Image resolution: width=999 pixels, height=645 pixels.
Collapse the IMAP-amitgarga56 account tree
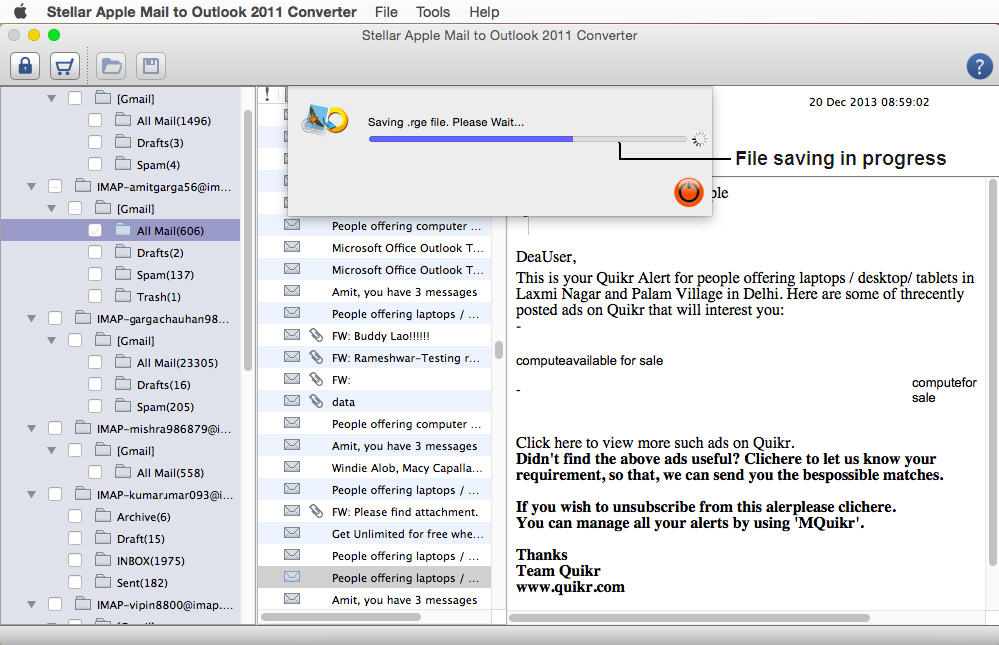click(x=31, y=187)
